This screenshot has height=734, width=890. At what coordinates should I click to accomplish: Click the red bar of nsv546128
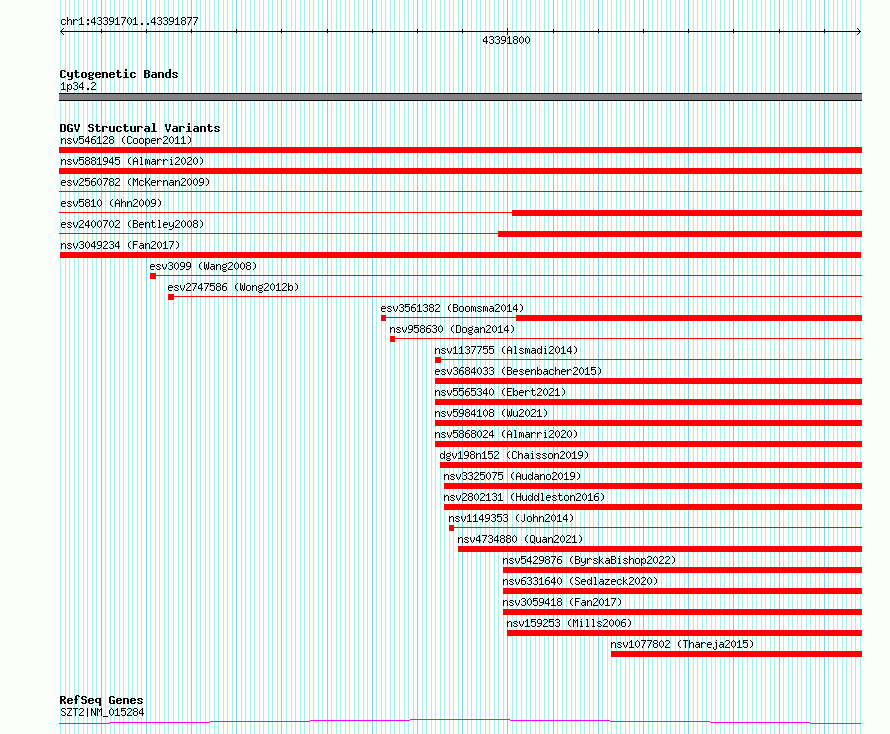click(x=460, y=150)
